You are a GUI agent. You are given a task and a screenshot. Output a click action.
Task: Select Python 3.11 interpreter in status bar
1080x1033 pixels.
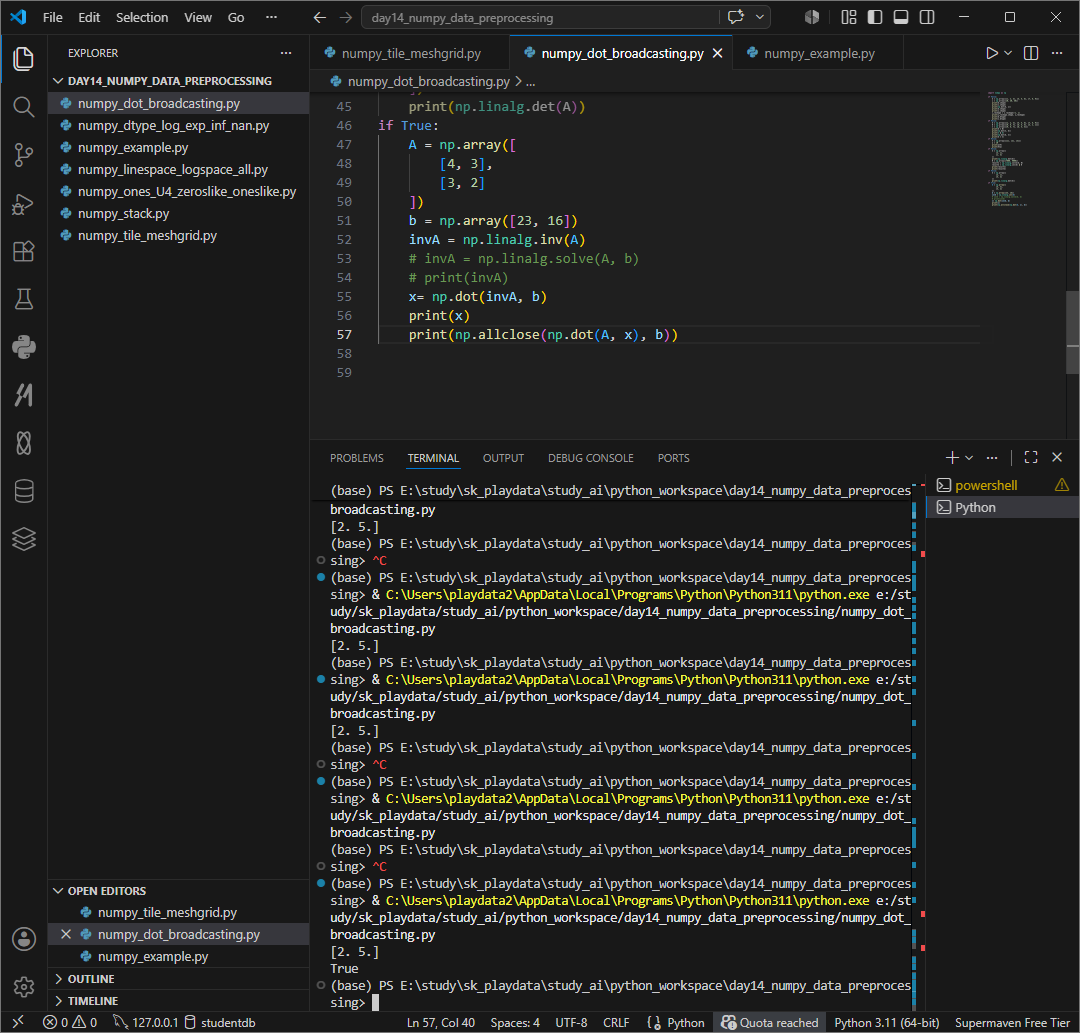[886, 1022]
